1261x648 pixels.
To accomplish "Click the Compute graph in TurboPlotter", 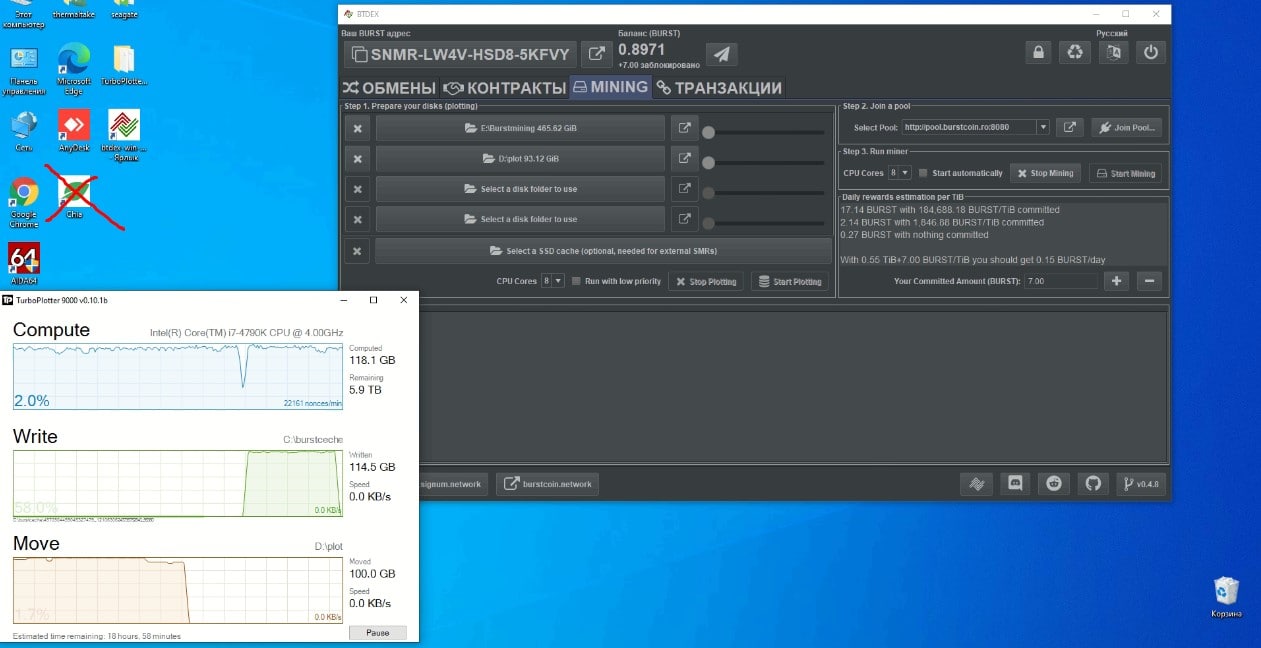I will [178, 376].
